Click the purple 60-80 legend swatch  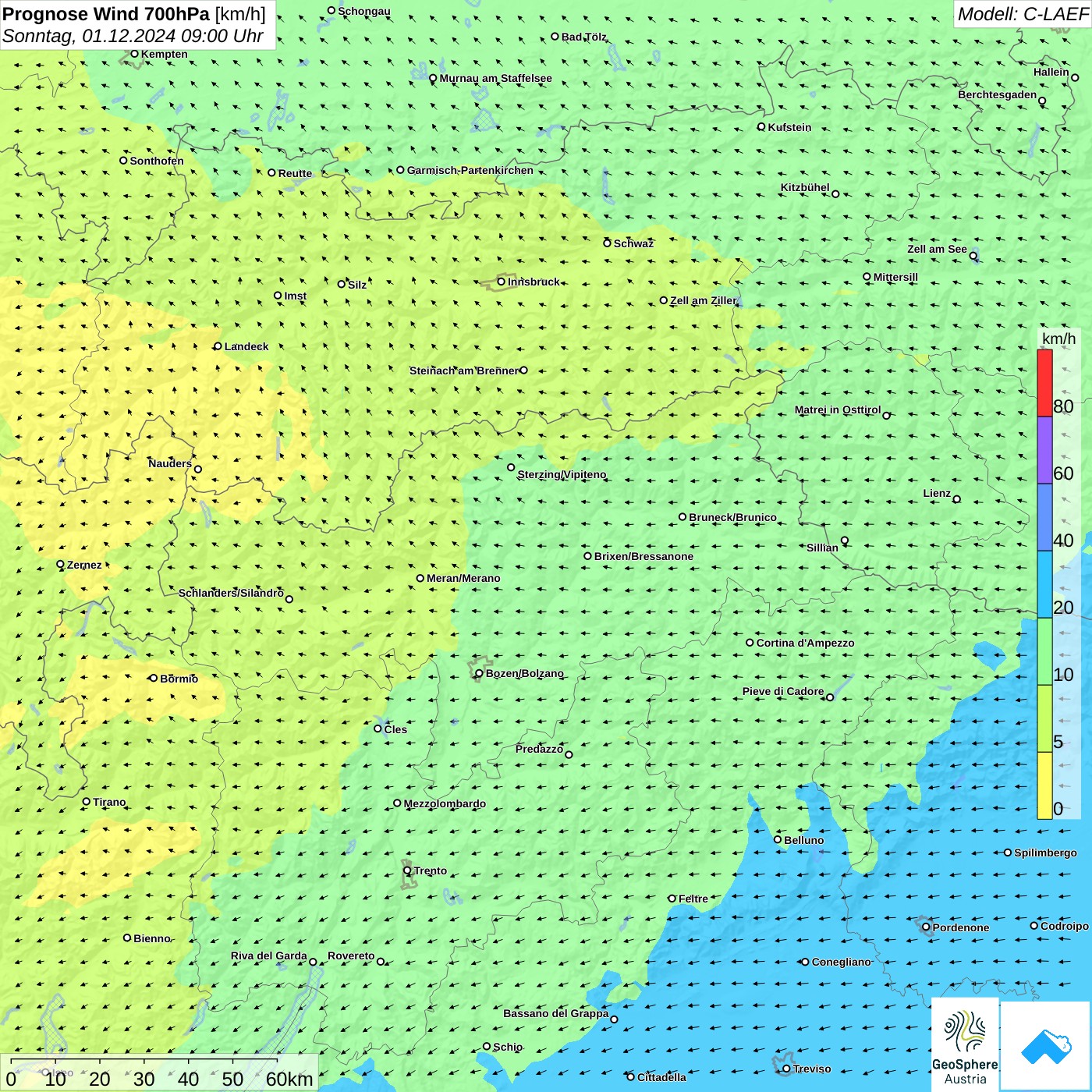[1044, 451]
